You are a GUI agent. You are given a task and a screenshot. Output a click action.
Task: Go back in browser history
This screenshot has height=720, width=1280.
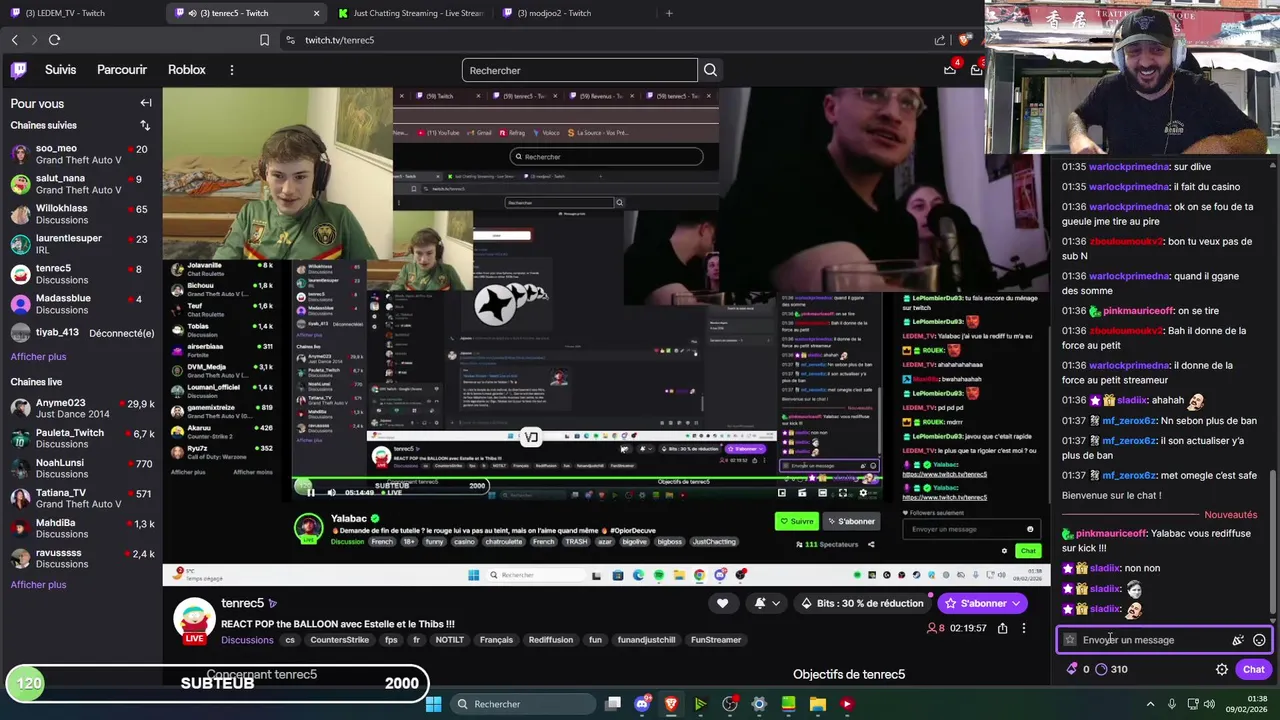coord(14,40)
